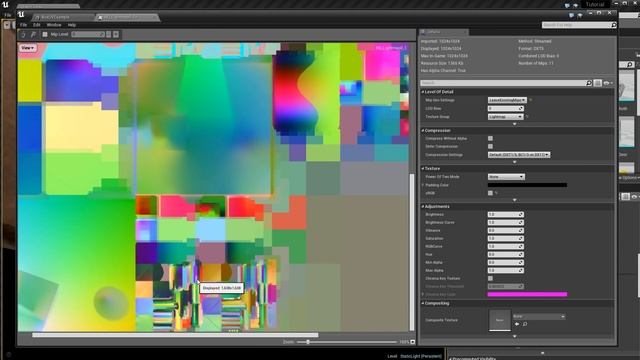Click the Brightness value field
This screenshot has width=640, height=360.
[x=505, y=215]
